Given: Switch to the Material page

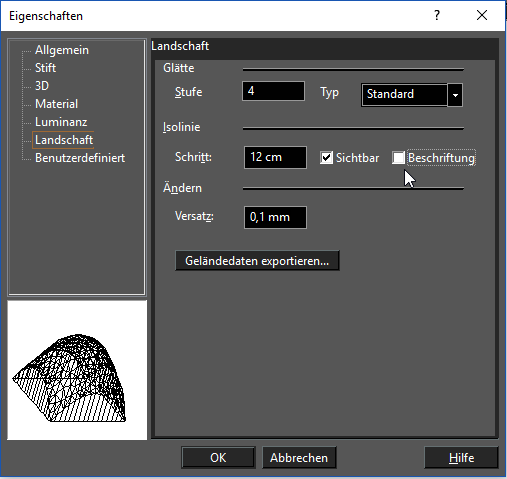Looking at the screenshot, I should tap(56, 104).
